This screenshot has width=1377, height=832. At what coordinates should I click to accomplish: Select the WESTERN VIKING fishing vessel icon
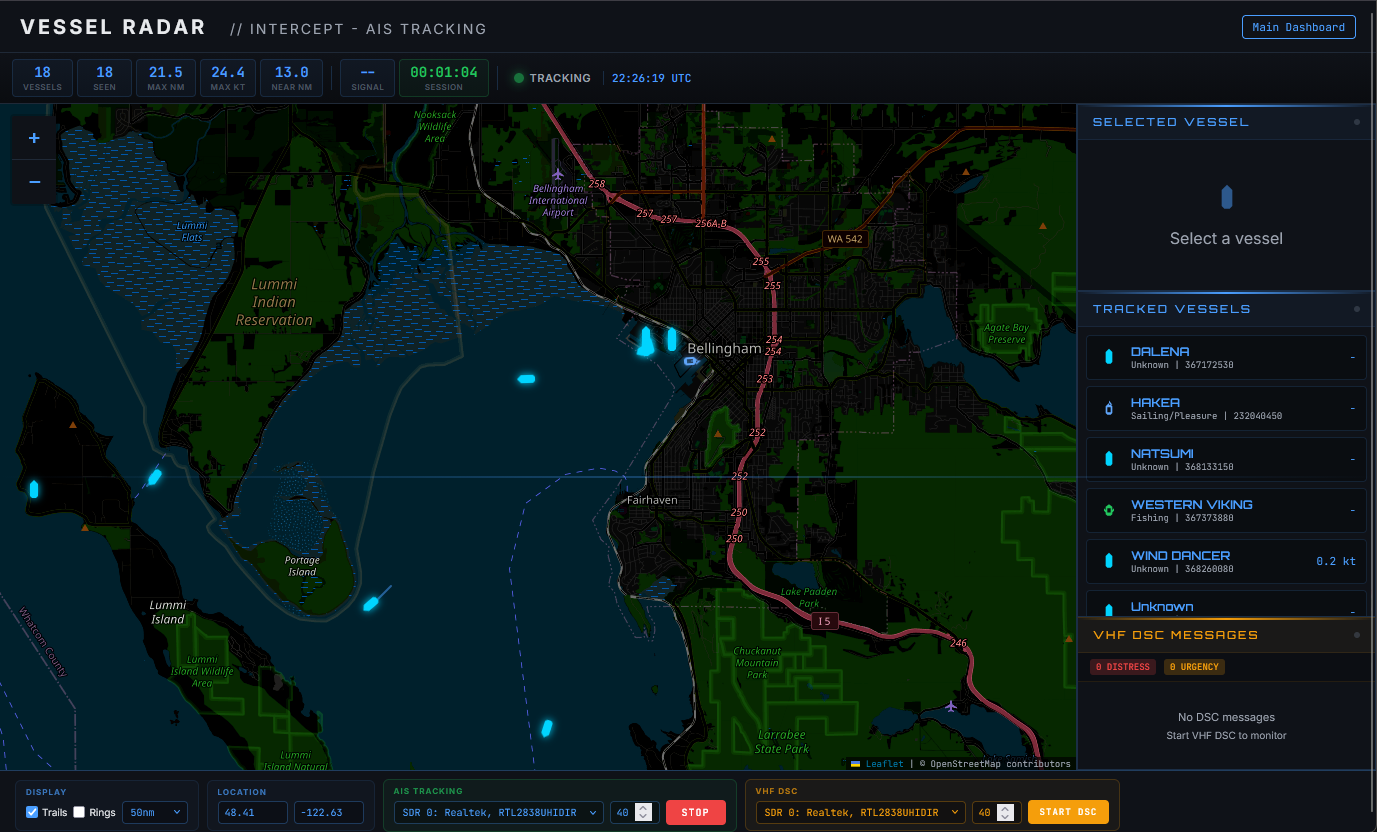pyautogui.click(x=1110, y=510)
